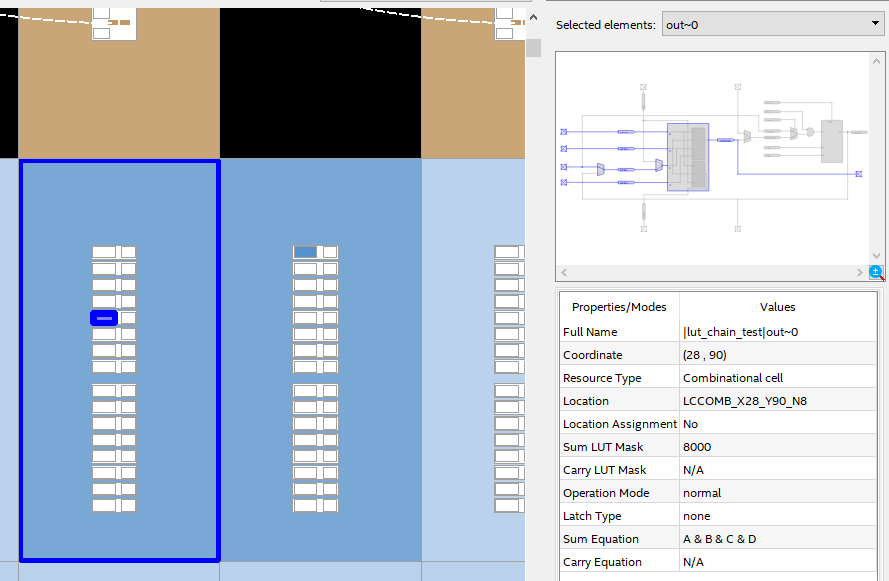
Task: Click the chip planner vertical scrollbar thumb
Action: tap(533, 48)
